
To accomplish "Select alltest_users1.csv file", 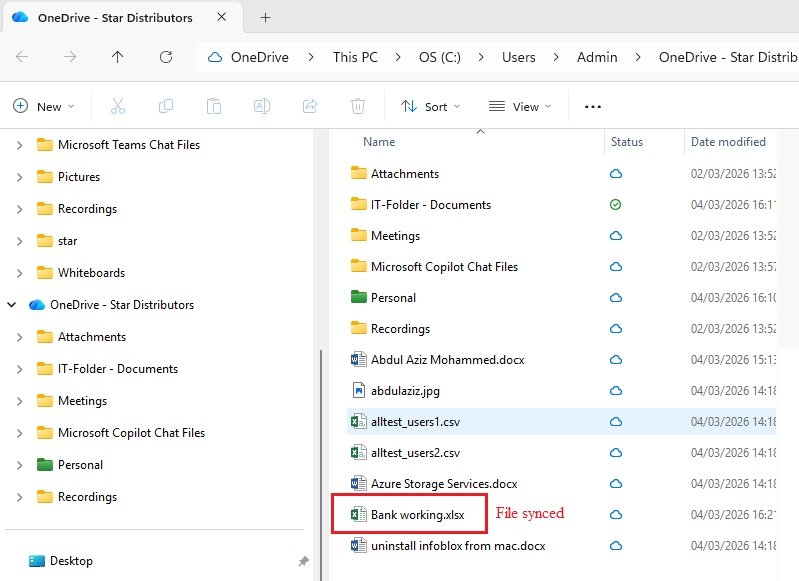I will [415, 421].
